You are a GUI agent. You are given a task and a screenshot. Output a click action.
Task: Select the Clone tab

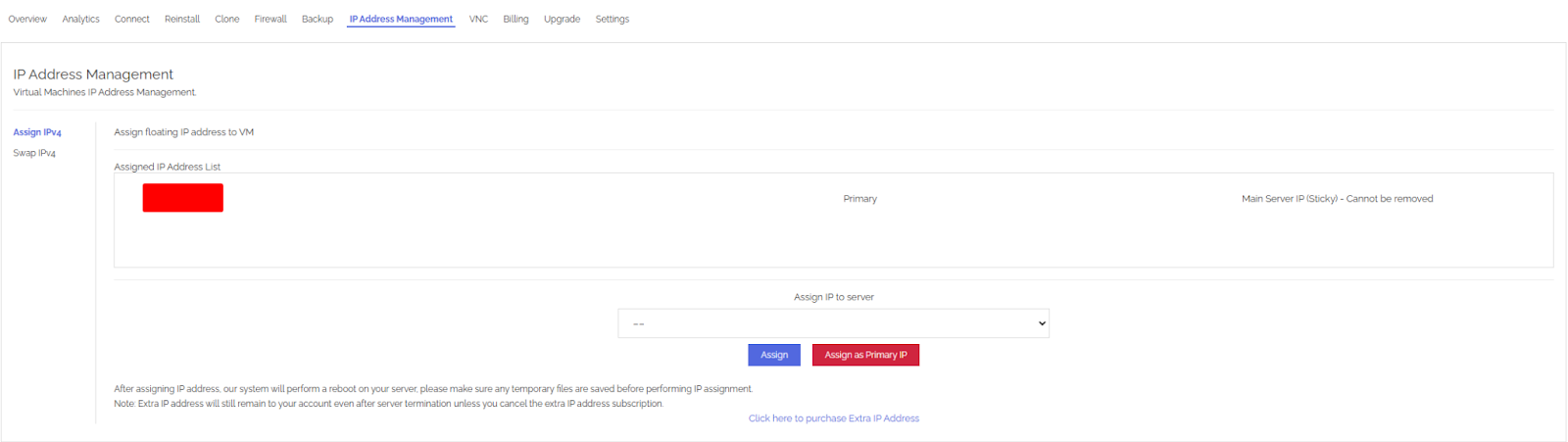click(226, 19)
